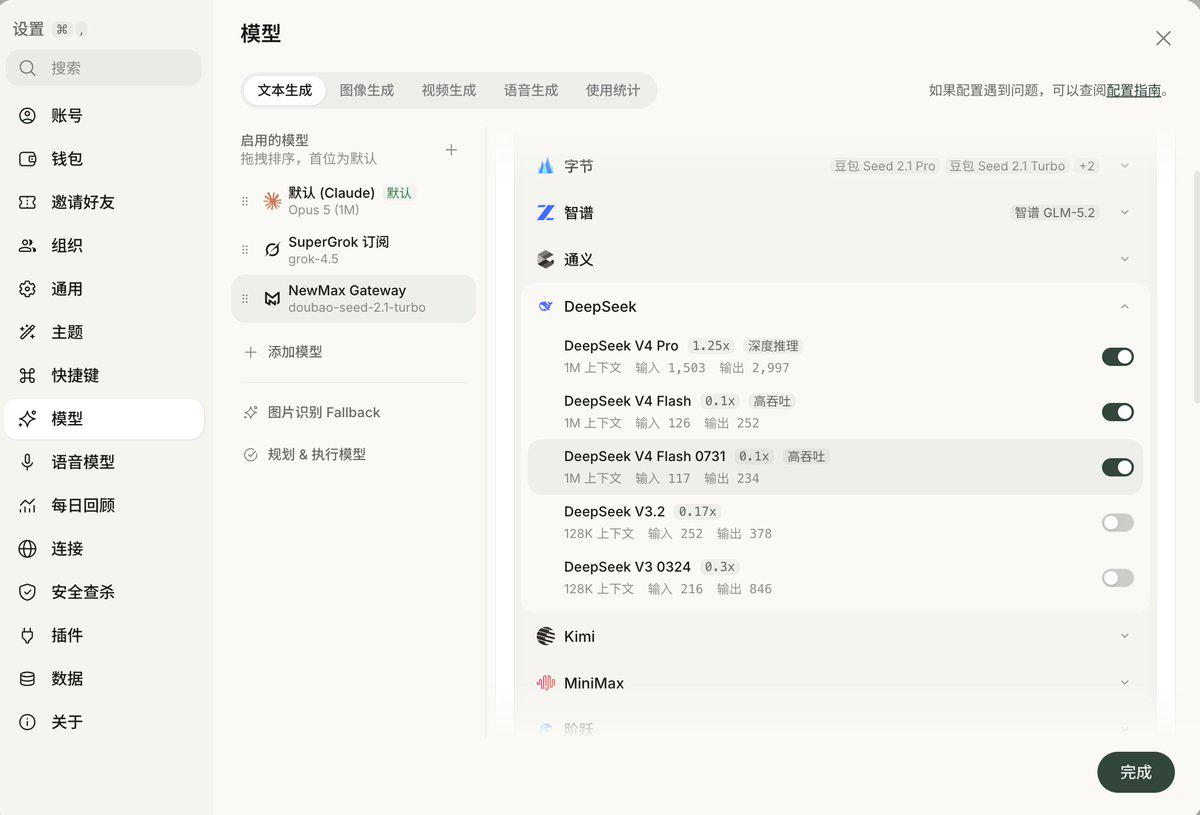
Task: Select the 语音模型 microphone icon
Action: click(28, 462)
